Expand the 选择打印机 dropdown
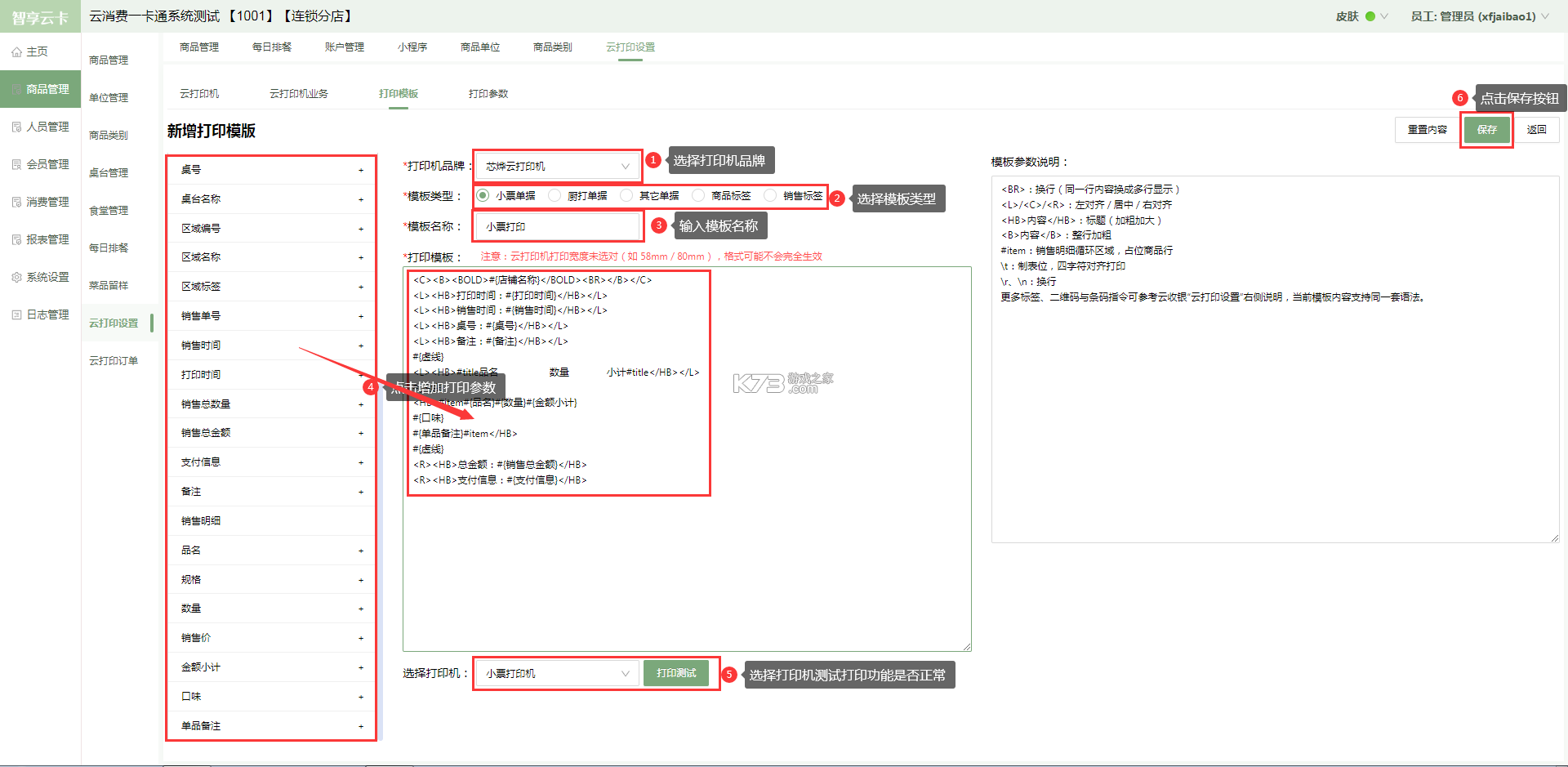 [x=558, y=674]
